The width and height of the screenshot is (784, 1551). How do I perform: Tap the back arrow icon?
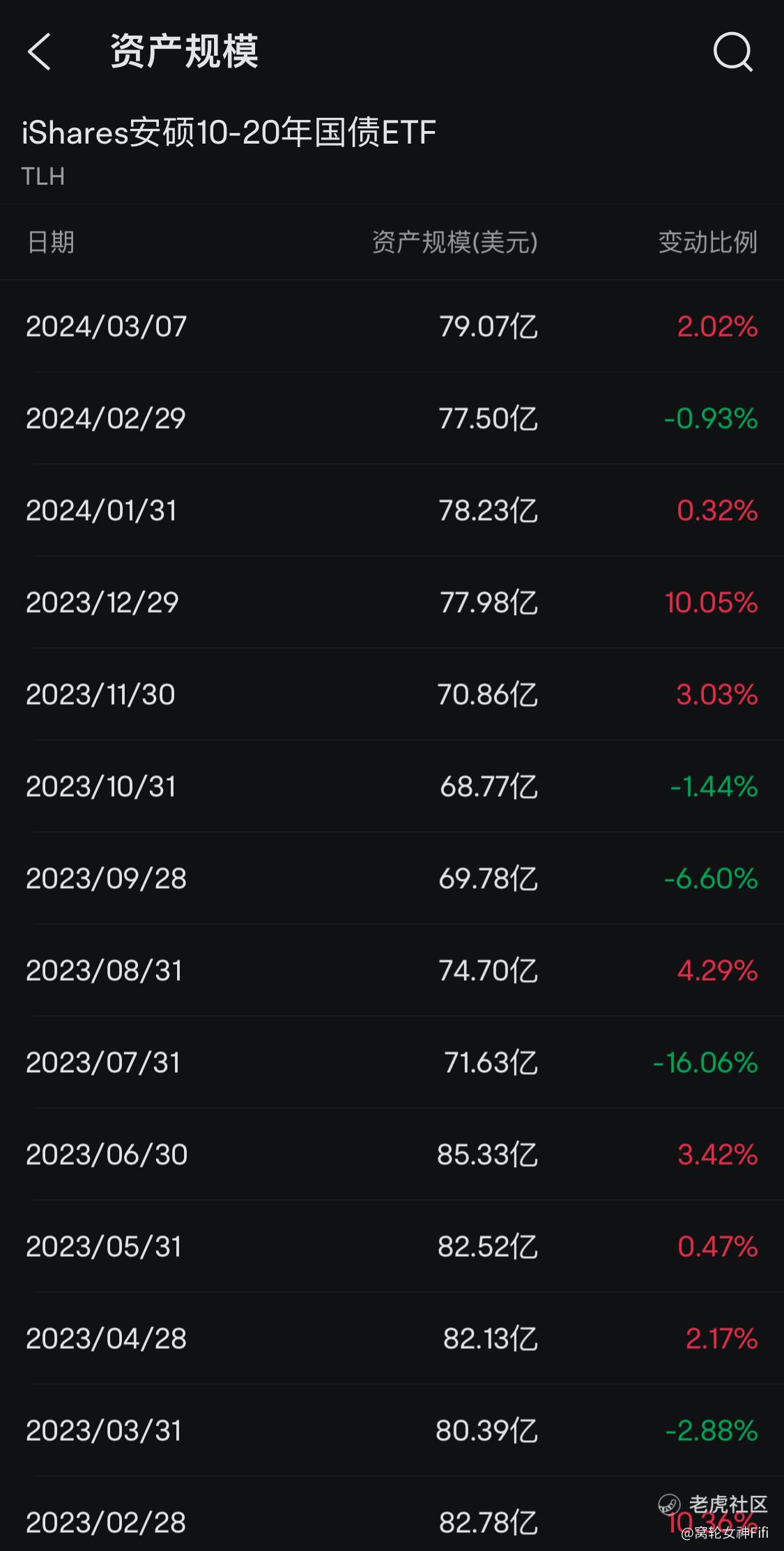coord(39,52)
